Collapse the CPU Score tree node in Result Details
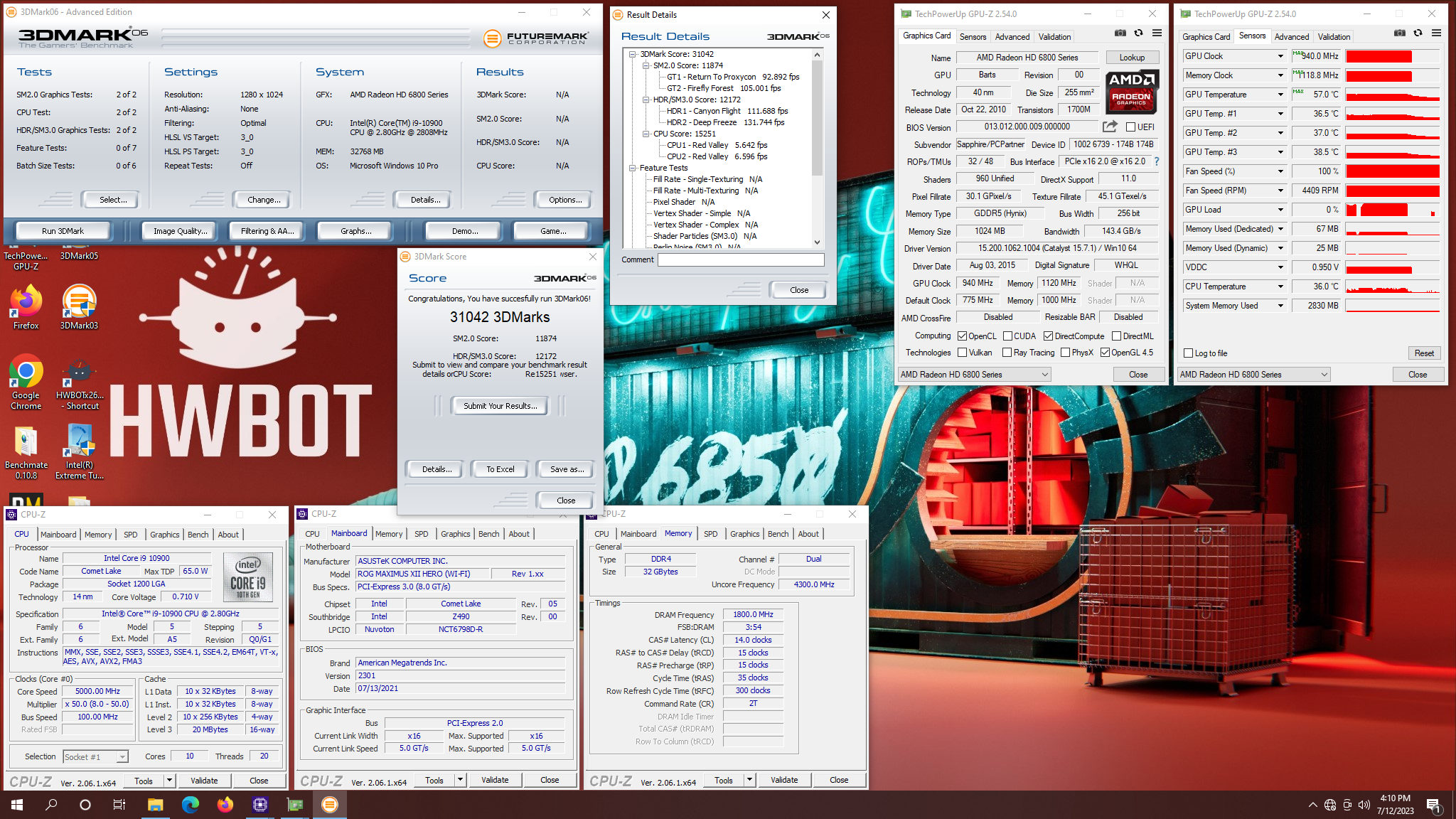This screenshot has height=819, width=1456. tap(646, 134)
